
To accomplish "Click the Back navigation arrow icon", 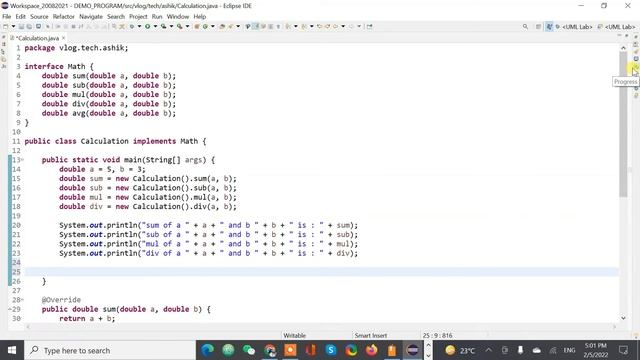I will (335, 27).
